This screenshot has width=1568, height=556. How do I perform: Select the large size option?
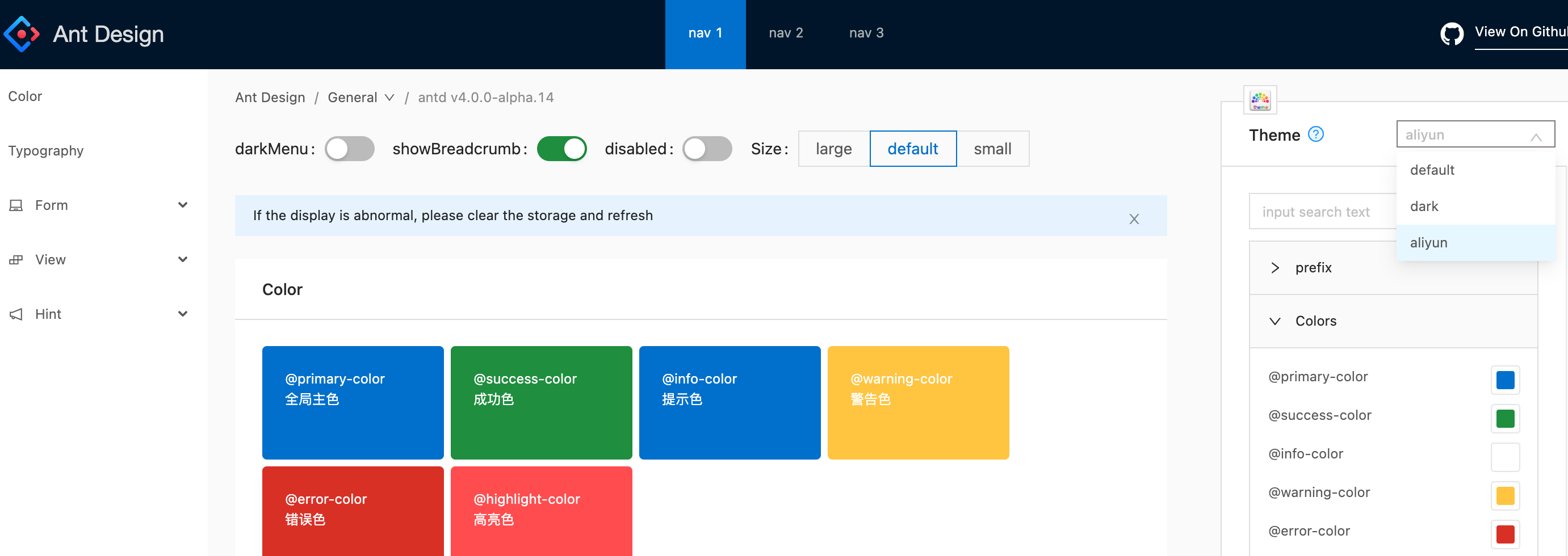click(834, 149)
